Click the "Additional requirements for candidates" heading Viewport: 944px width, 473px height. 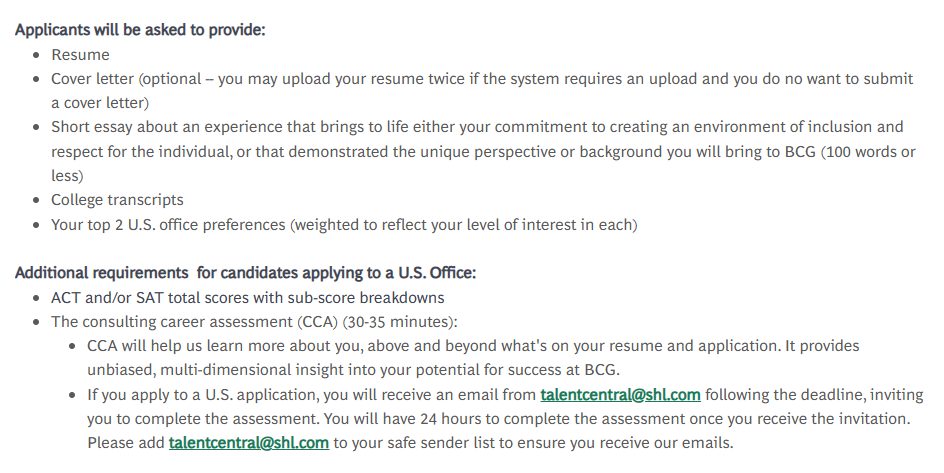click(245, 273)
